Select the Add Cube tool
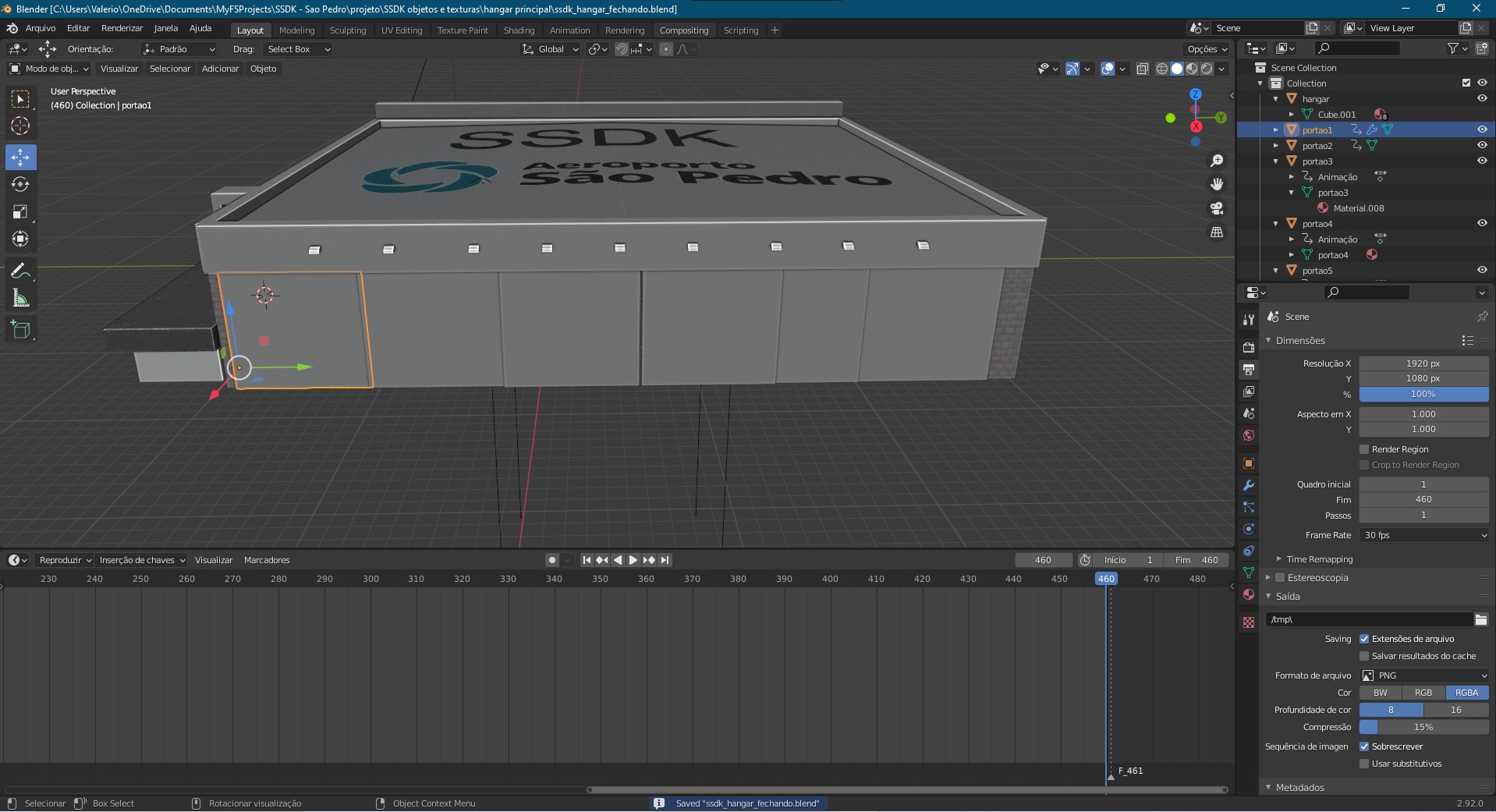The image size is (1496, 812). (x=20, y=330)
